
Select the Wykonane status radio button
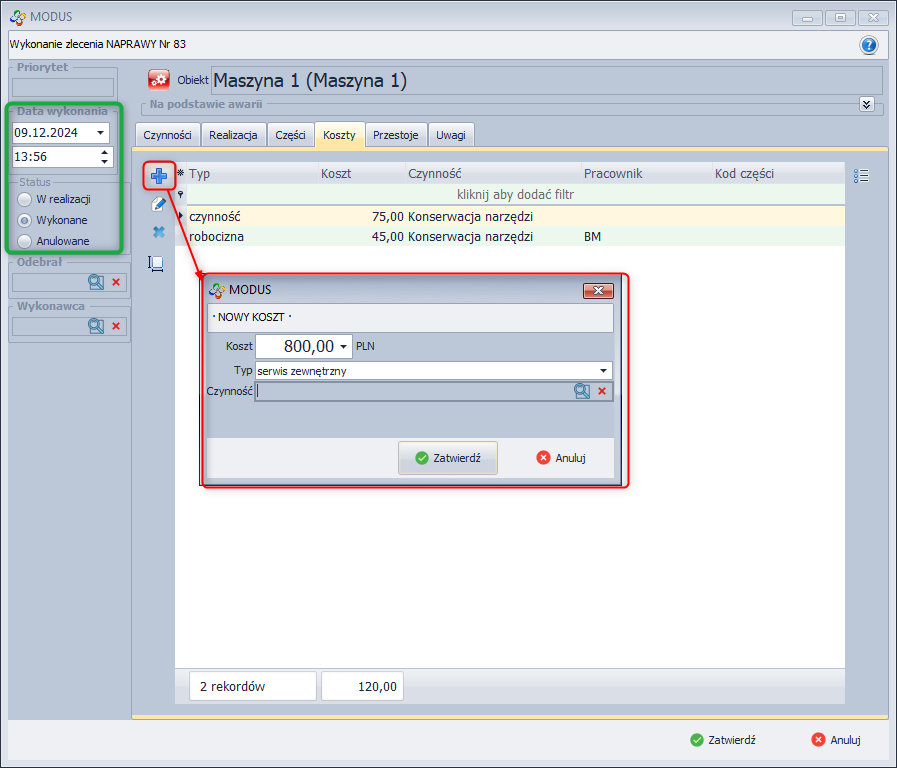tap(25, 220)
